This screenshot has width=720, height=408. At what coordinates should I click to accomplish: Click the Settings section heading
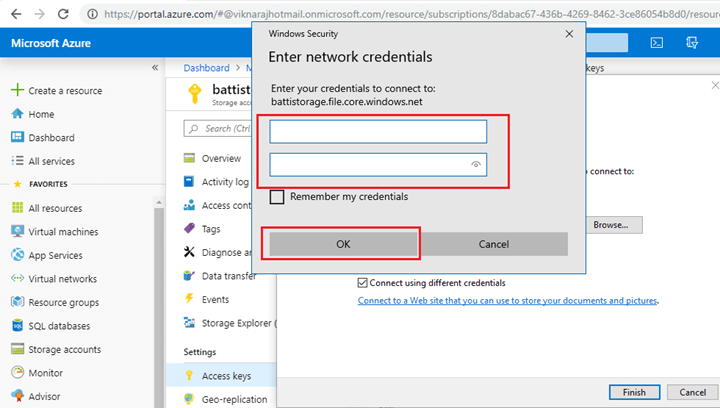click(x=200, y=352)
